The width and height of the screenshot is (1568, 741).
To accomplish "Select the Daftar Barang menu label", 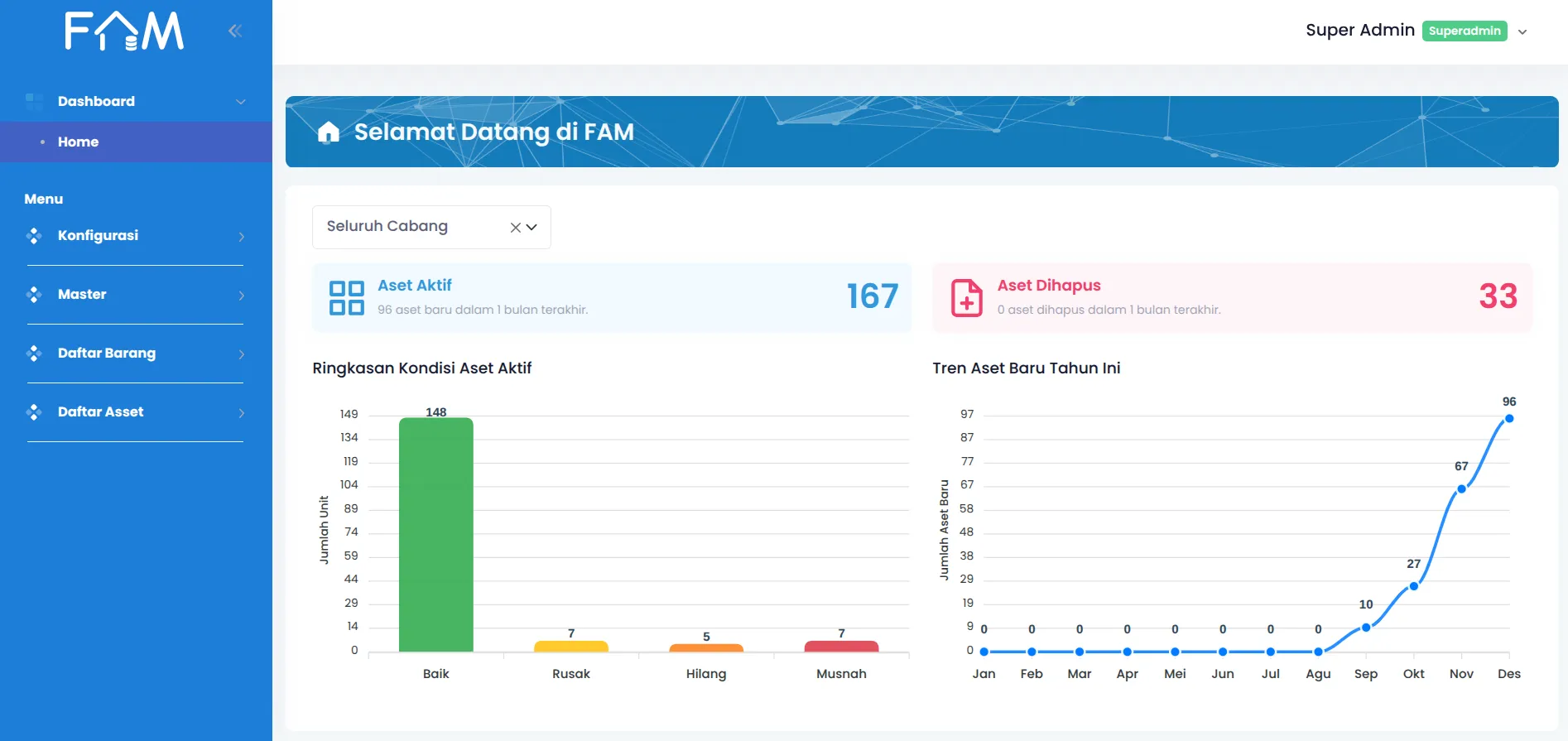I will pyautogui.click(x=107, y=354).
